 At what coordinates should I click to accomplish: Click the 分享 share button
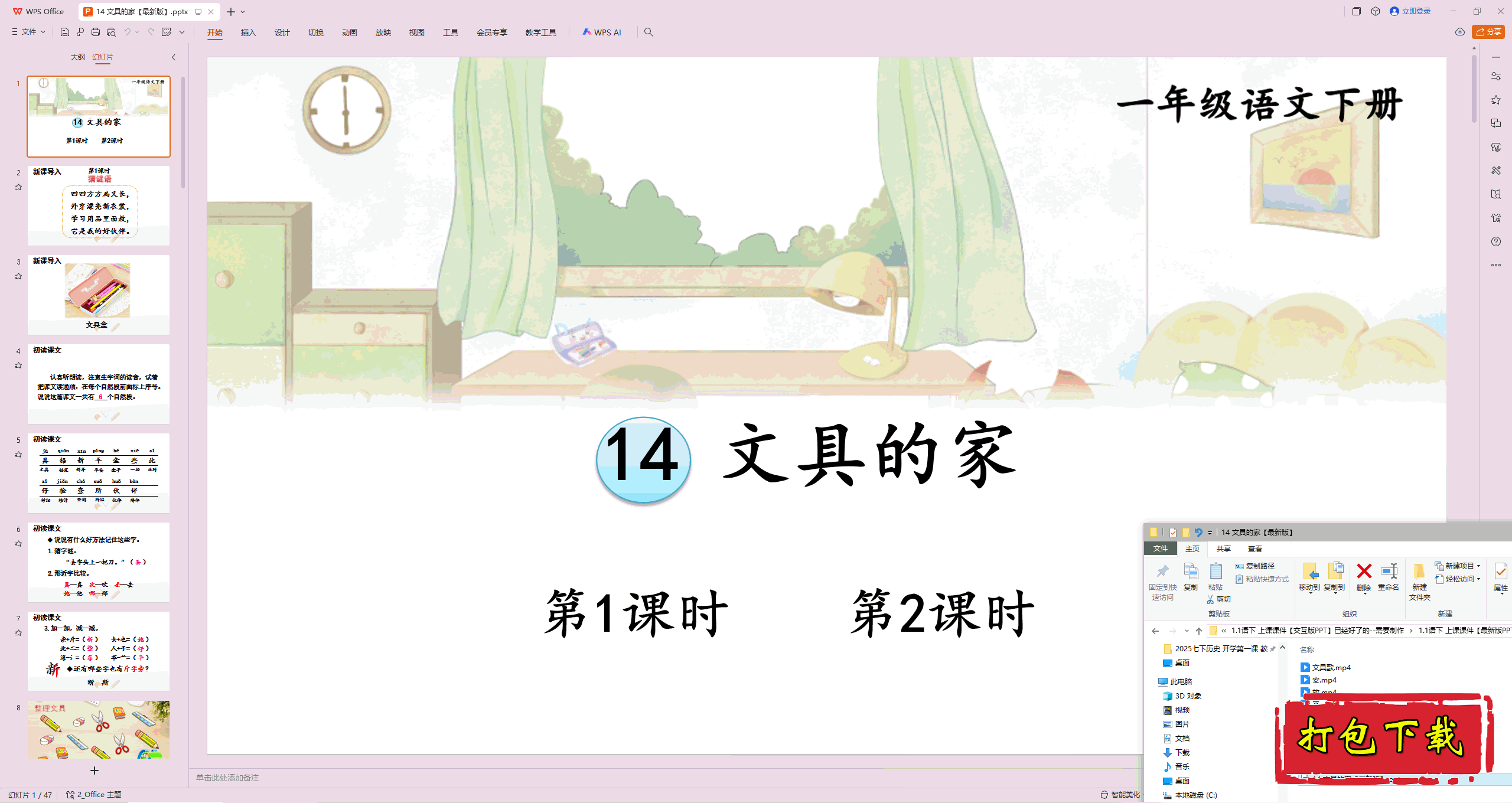tap(1488, 32)
